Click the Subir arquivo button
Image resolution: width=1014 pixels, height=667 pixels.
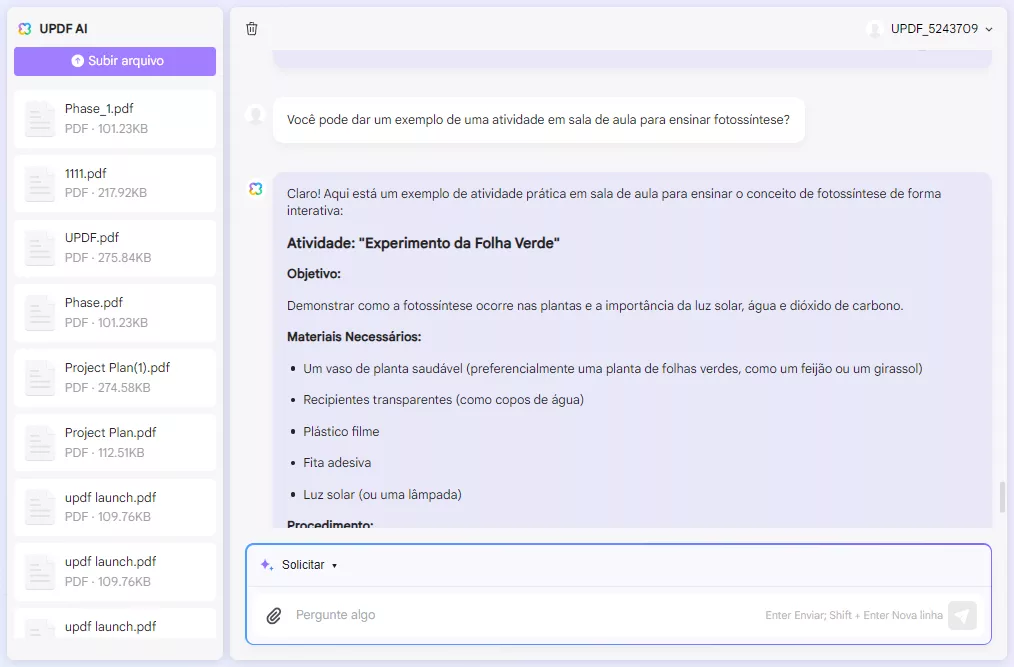tap(114, 61)
